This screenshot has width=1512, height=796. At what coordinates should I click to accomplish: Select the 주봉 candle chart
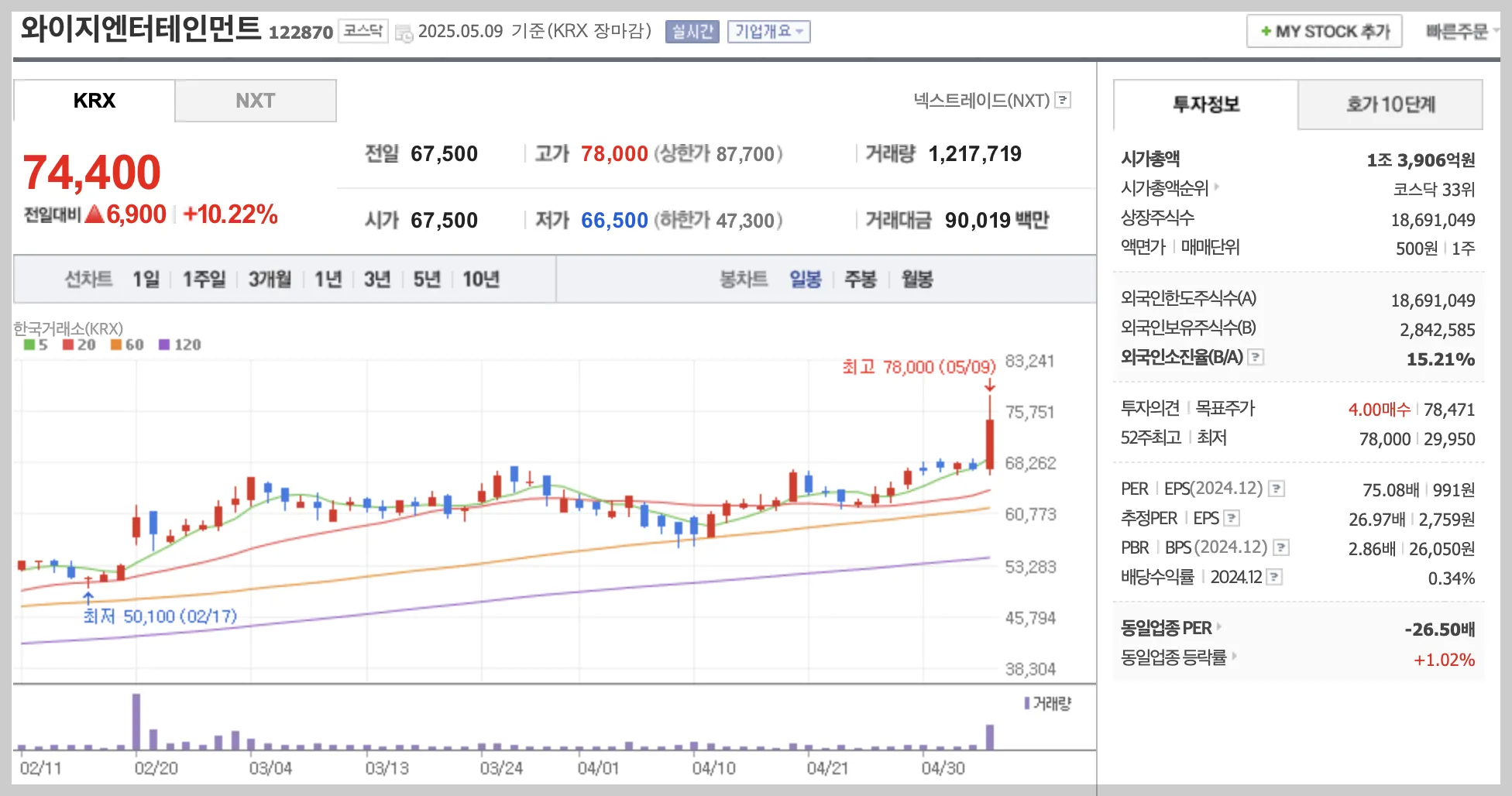coord(861,279)
